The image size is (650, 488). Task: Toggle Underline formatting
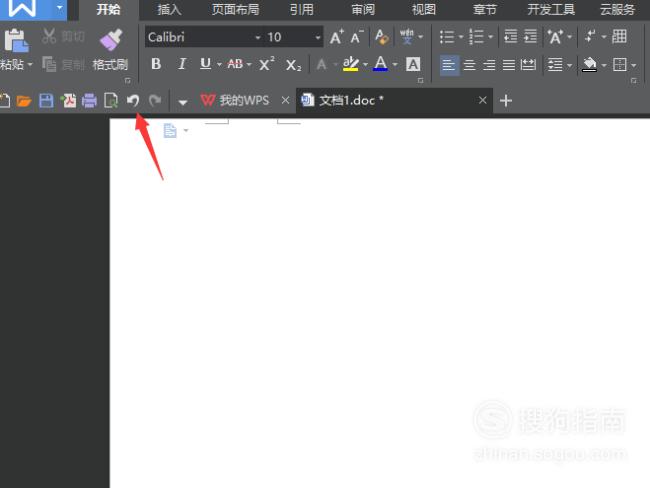pos(205,64)
